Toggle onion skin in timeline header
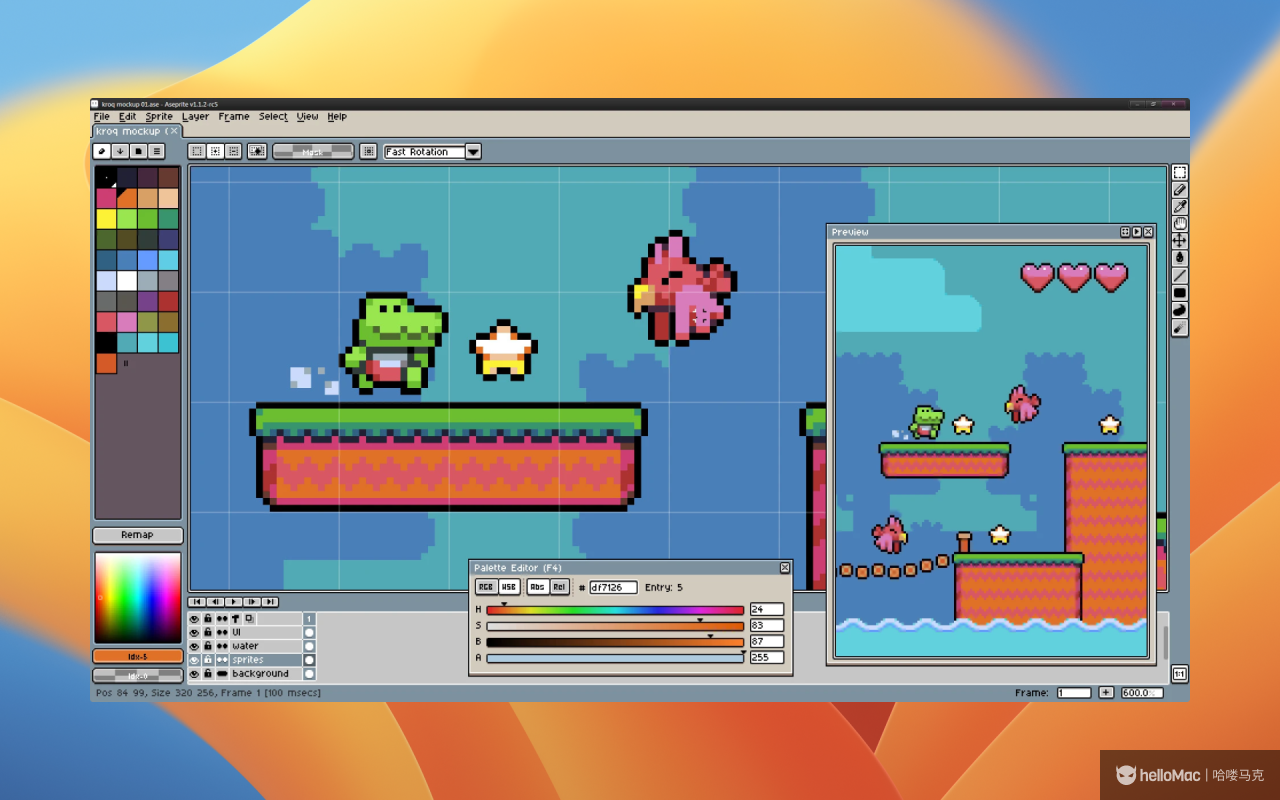Screen dimensions: 1280x800 pos(249,619)
